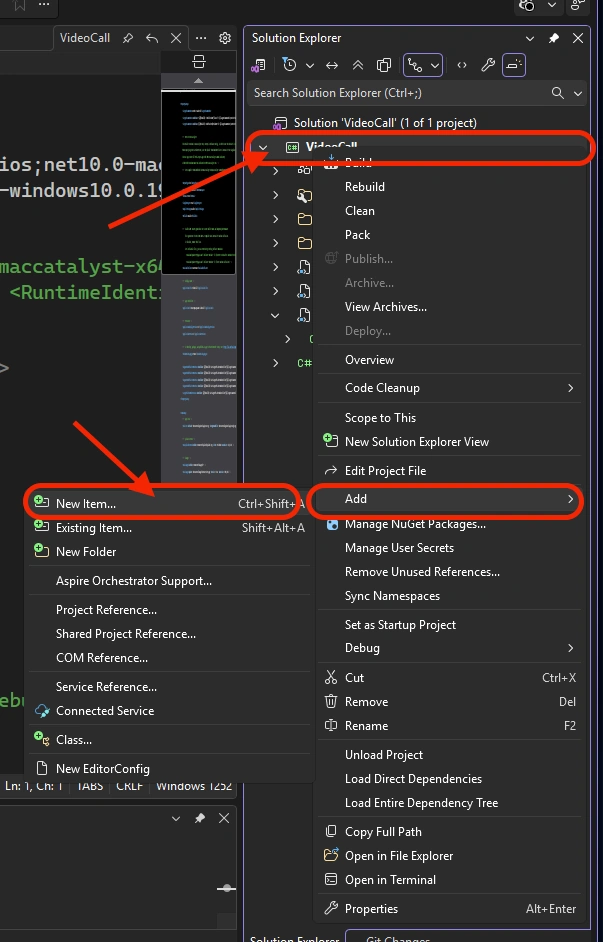Screen dimensions: 603x942
Task: Open the Code Cleanup submenu
Action: click(449, 388)
